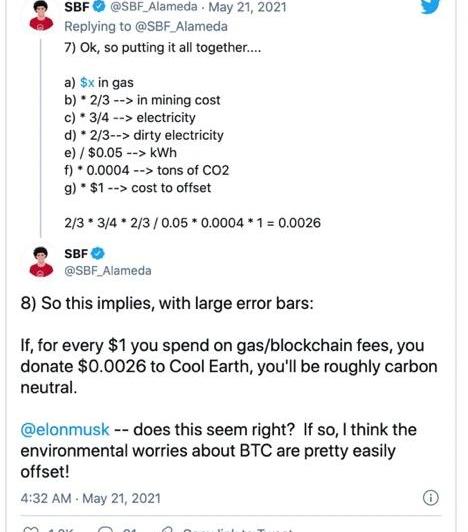Click the verified badge beside lower SBF name

[x=98, y=253]
